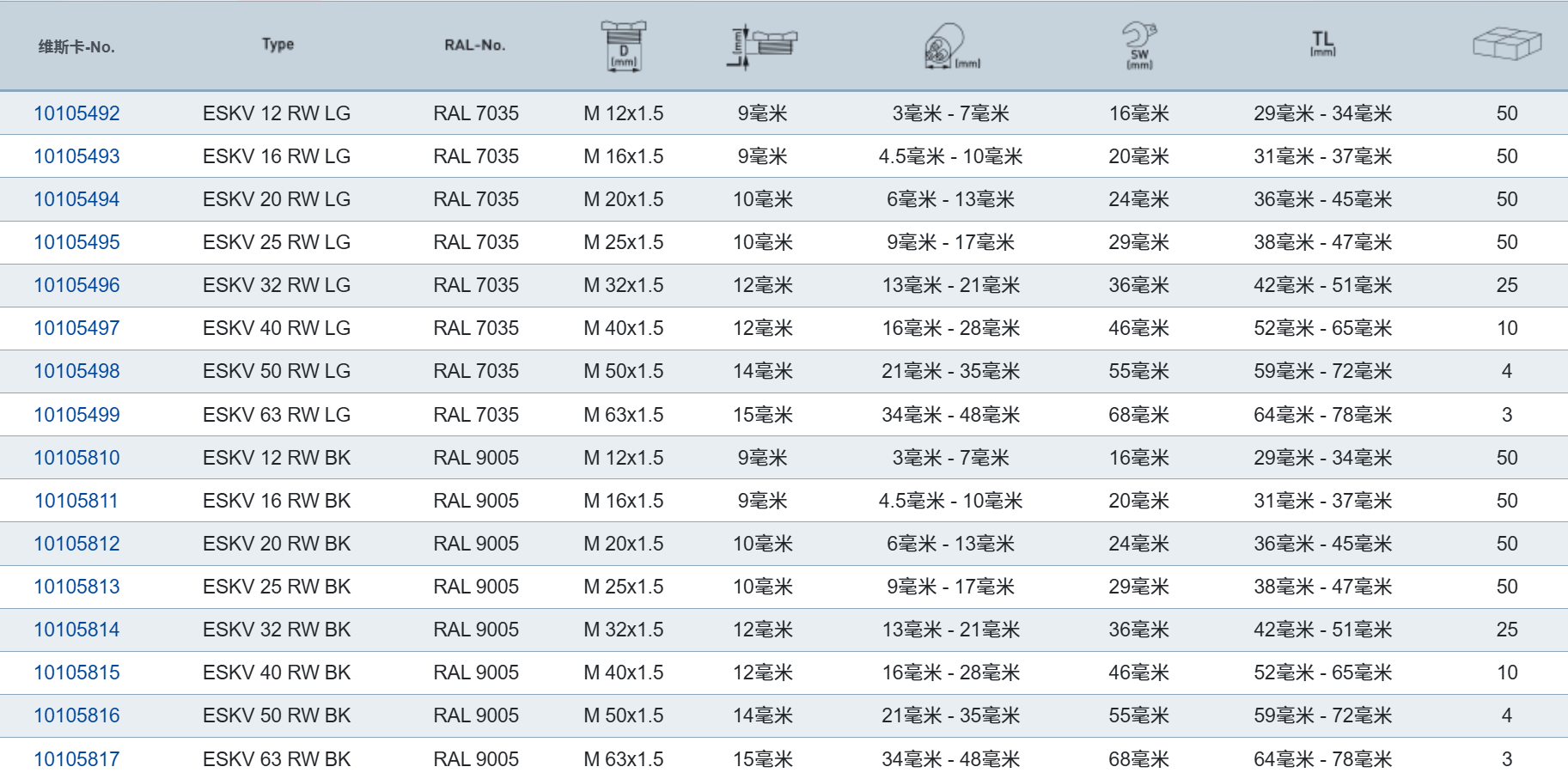Click the packaging unit box icon
1568x779 pixels.
tap(1506, 44)
